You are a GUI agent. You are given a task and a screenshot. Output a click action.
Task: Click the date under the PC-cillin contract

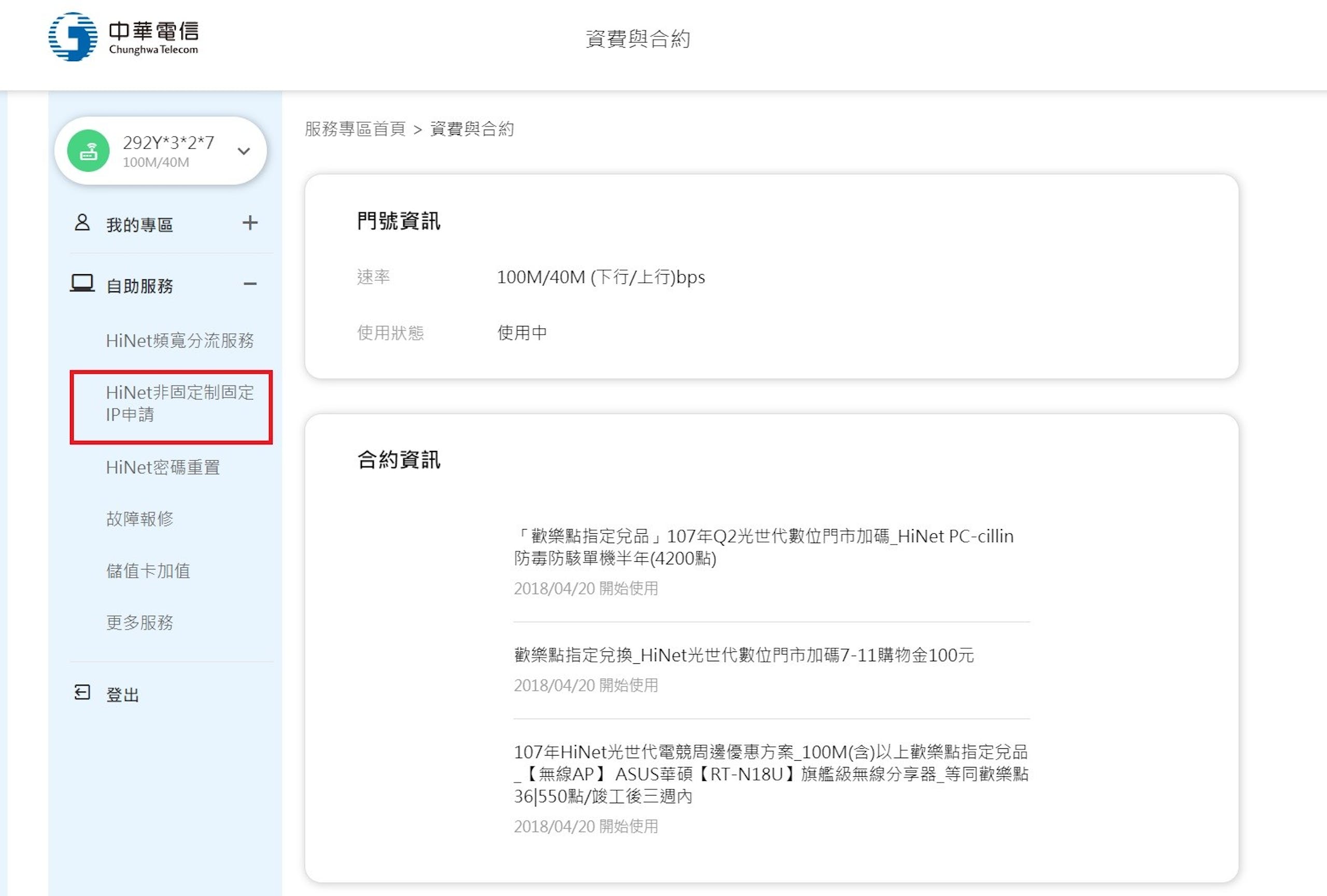pos(586,588)
